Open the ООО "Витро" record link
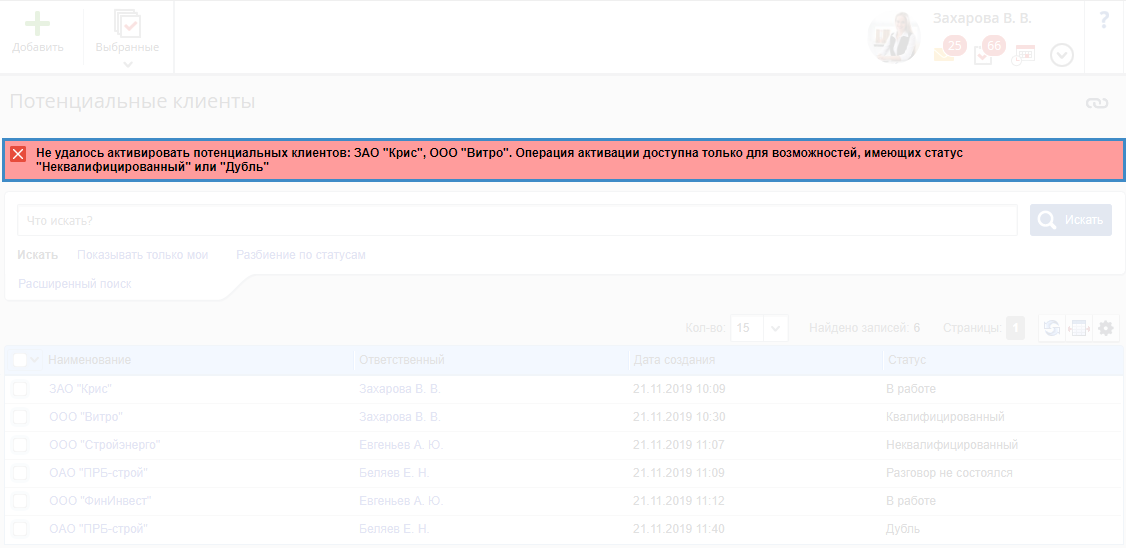 86,417
